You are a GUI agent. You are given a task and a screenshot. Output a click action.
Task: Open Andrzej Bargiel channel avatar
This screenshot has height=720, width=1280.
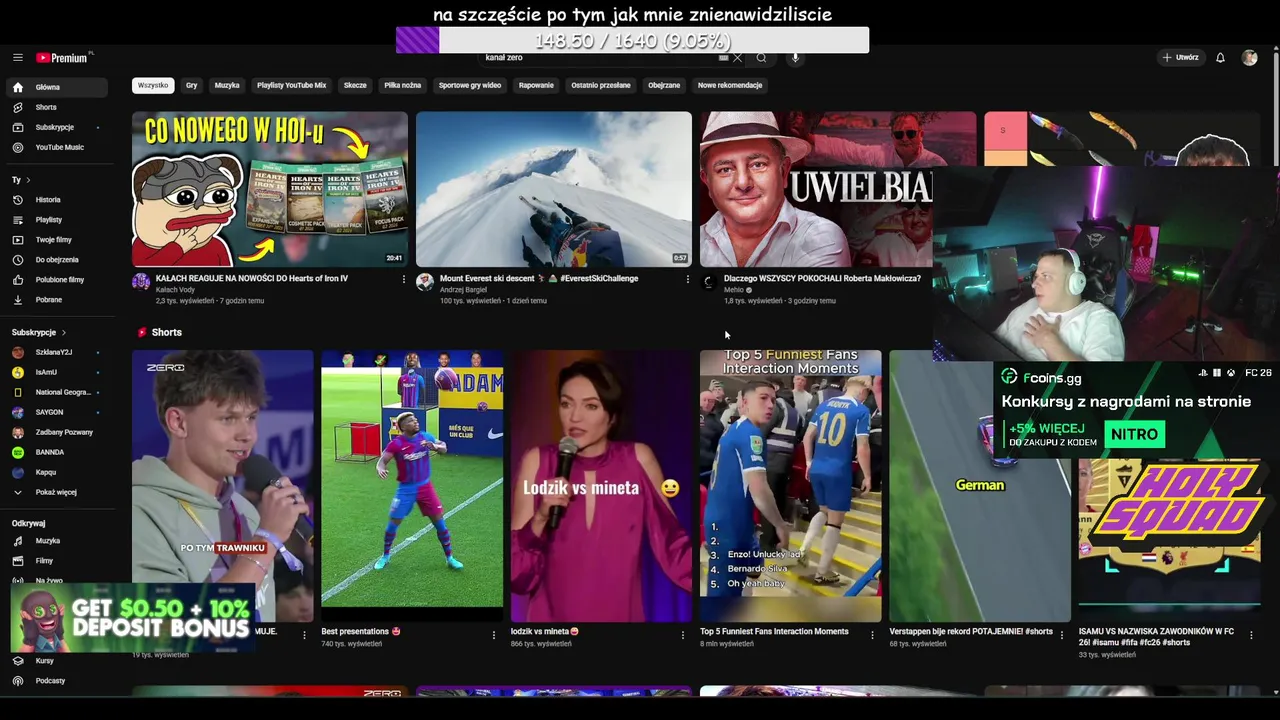[x=425, y=282]
